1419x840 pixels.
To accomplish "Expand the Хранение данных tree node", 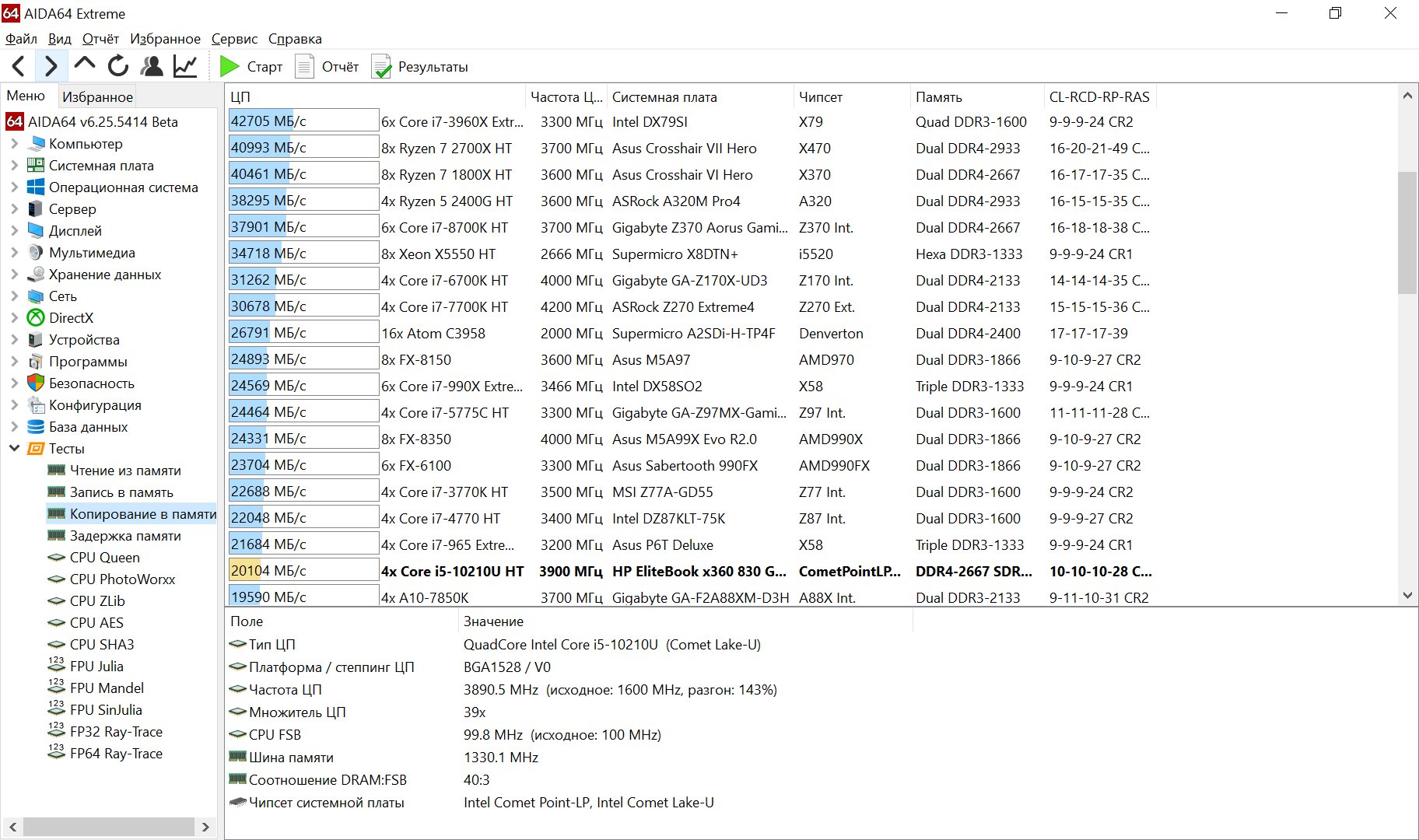I will click(14, 275).
